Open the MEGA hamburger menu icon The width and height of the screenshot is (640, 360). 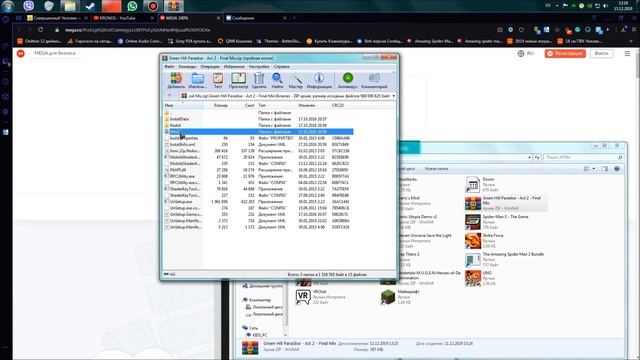point(627,53)
